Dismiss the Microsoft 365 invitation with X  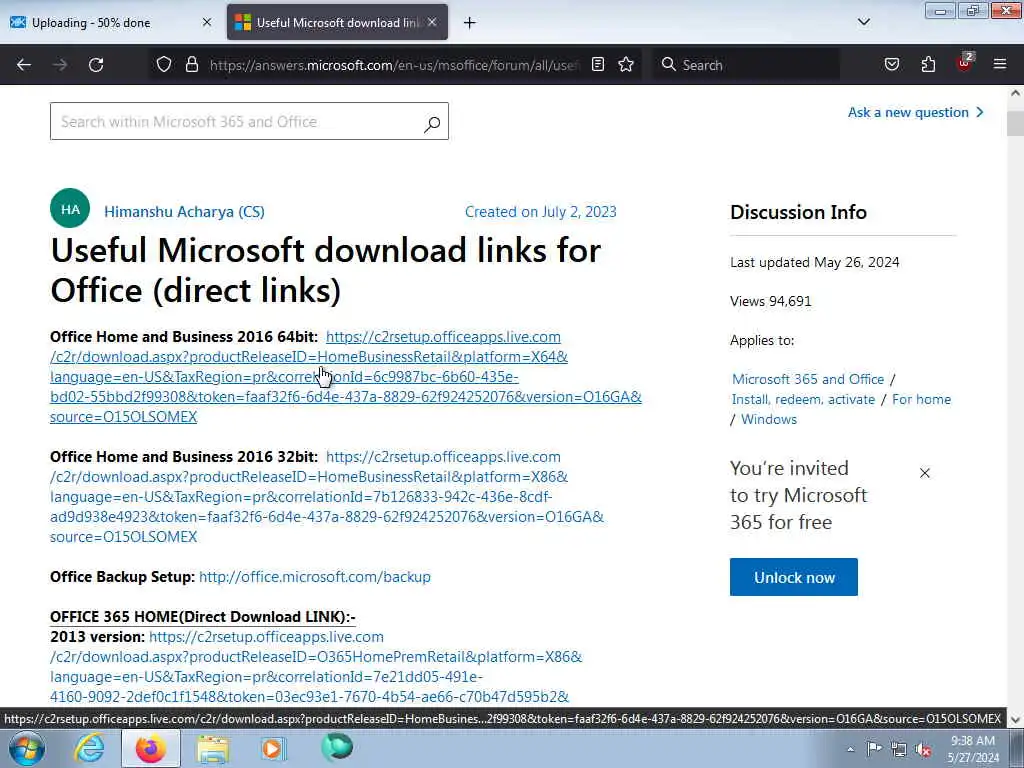click(925, 473)
